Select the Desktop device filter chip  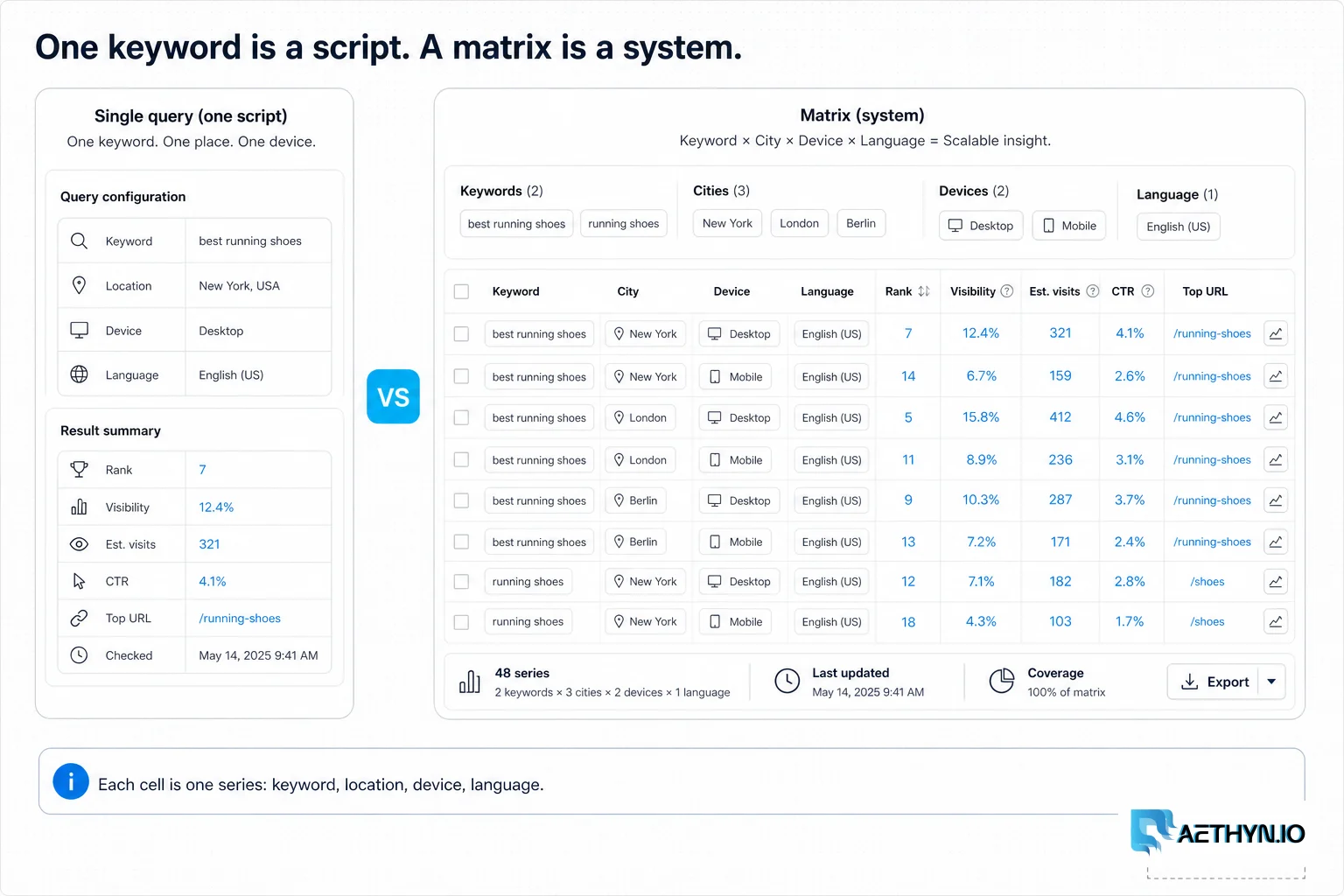(981, 226)
